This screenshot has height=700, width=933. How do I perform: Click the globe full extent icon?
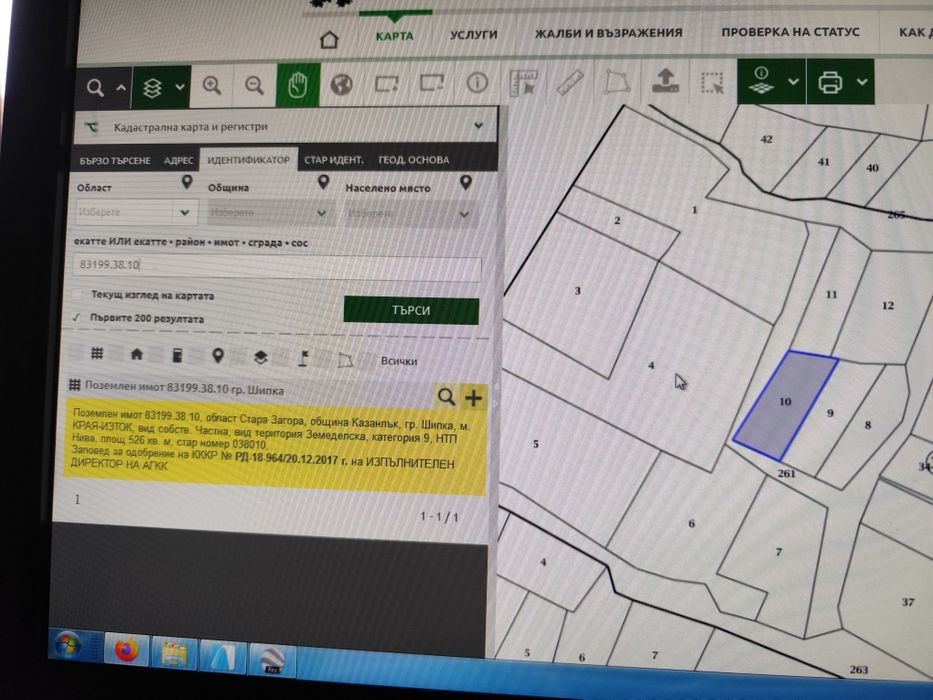[342, 85]
